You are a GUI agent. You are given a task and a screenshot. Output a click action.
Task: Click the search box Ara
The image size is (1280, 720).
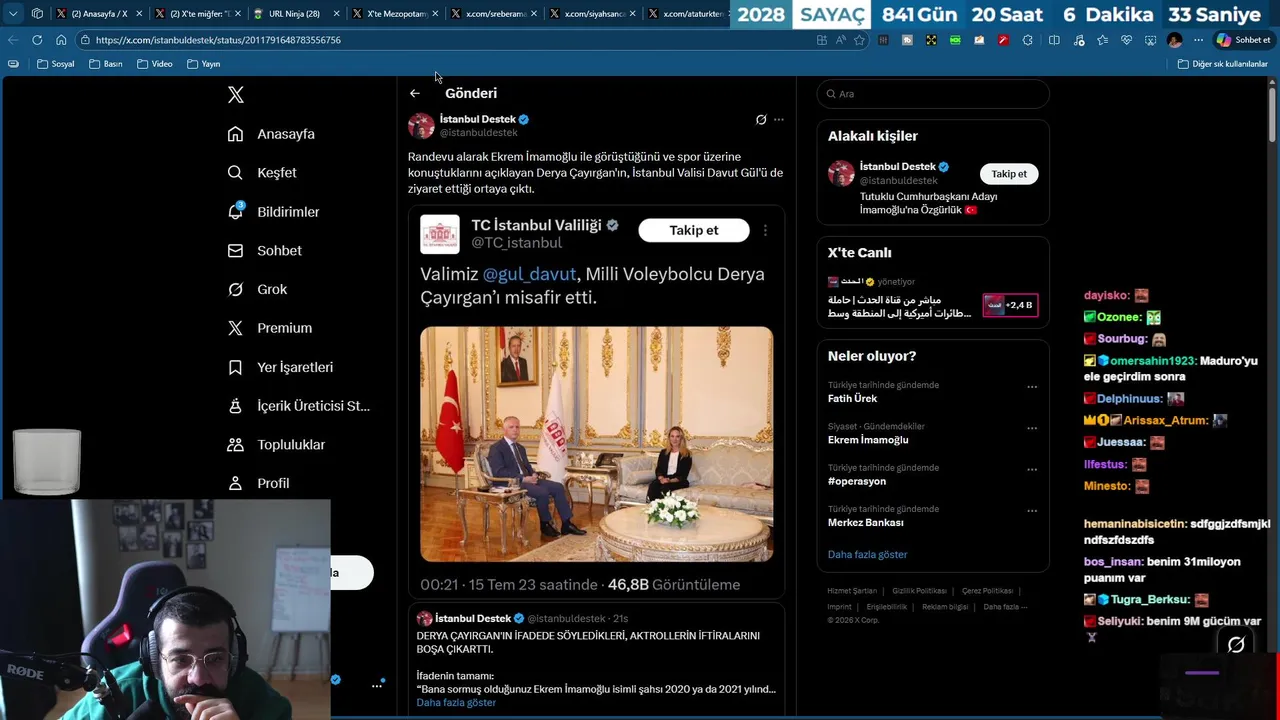coord(933,94)
